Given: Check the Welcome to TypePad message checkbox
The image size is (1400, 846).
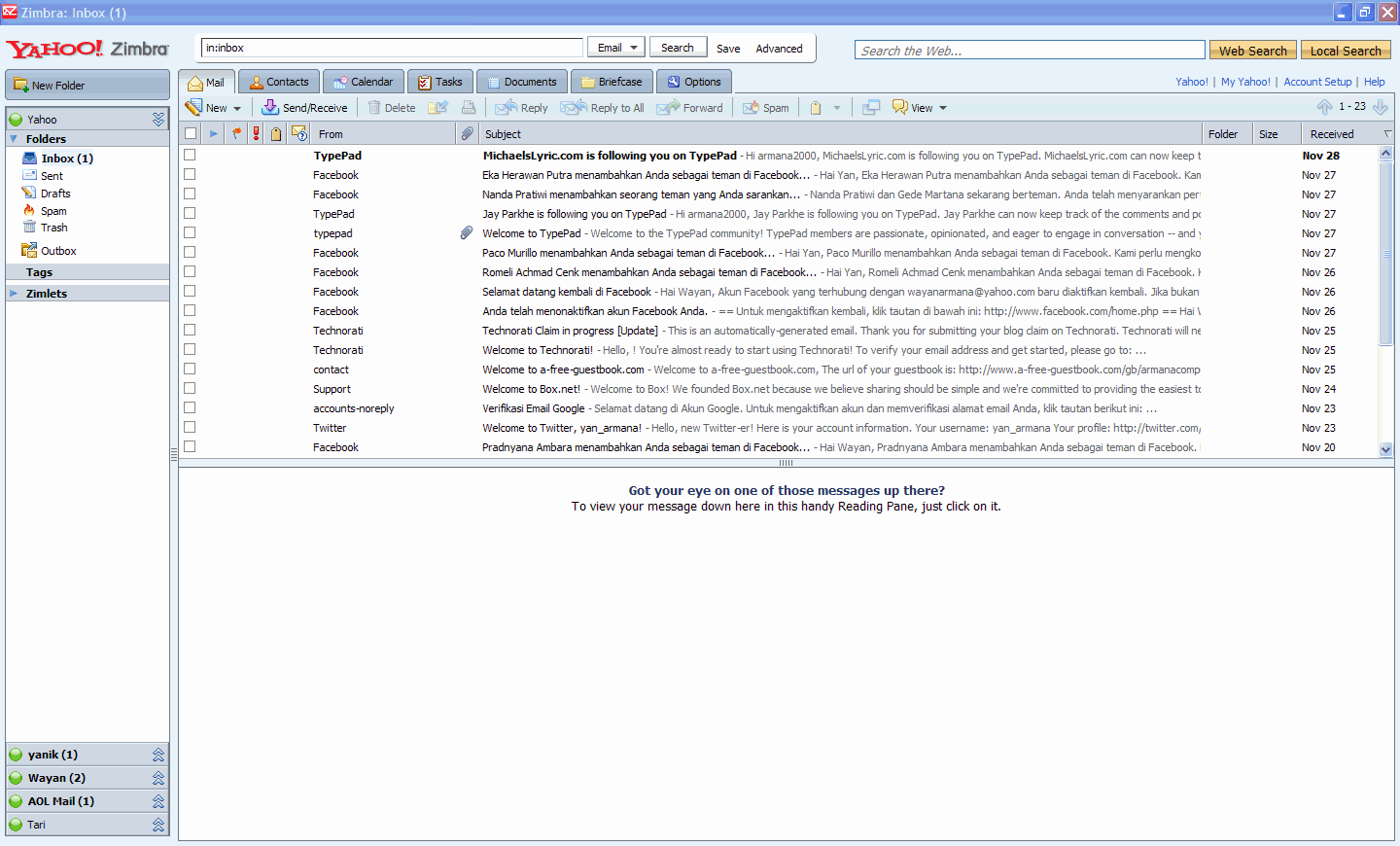Looking at the screenshot, I should (x=190, y=232).
